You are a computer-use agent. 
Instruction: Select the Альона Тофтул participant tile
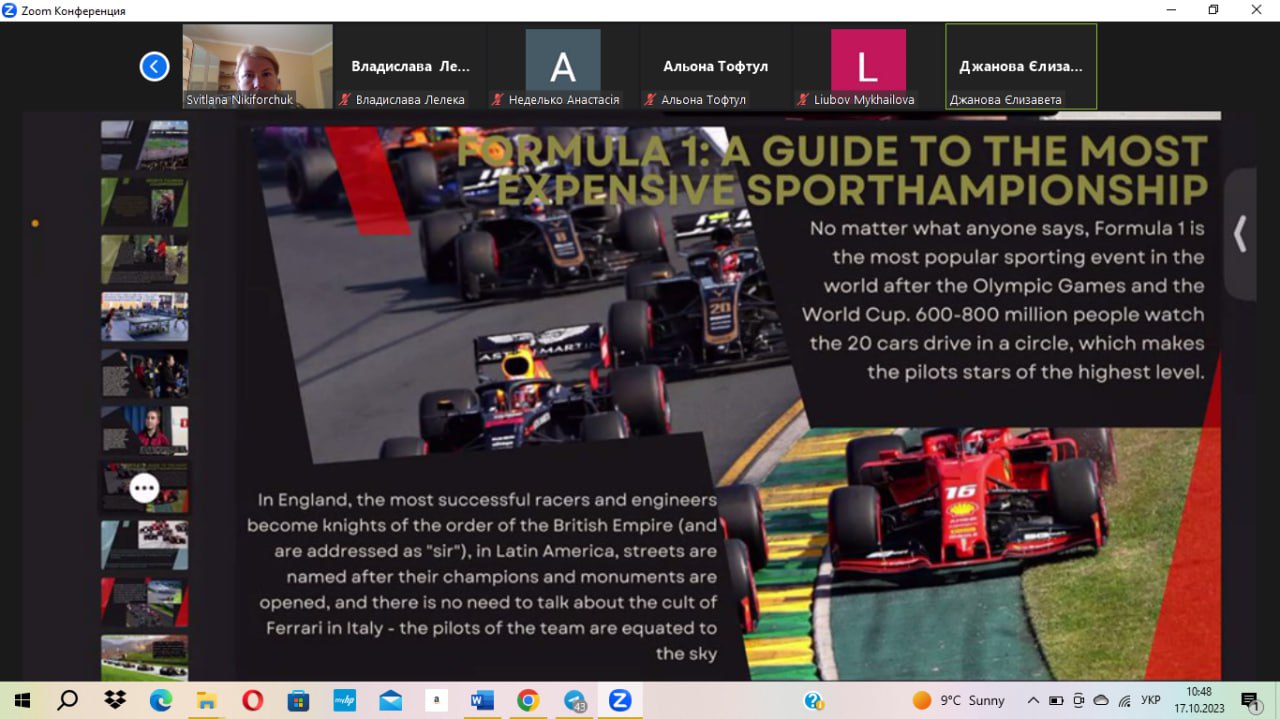click(x=716, y=66)
